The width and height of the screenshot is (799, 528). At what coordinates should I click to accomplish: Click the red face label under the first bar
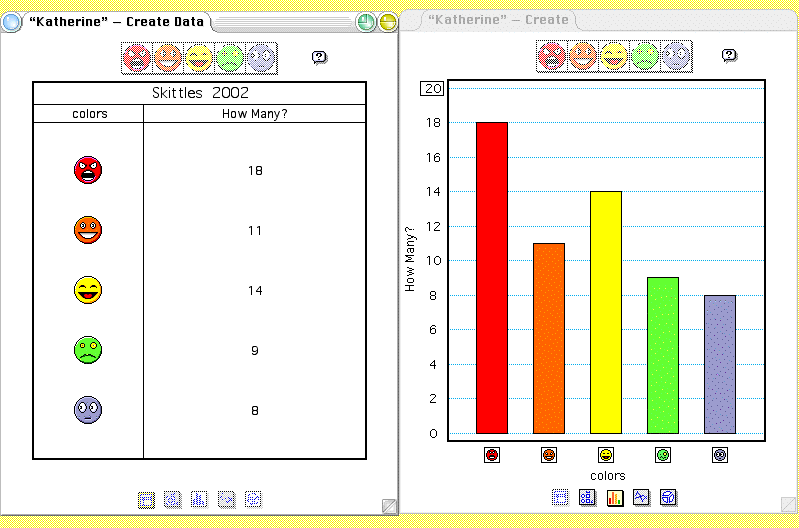coord(492,455)
